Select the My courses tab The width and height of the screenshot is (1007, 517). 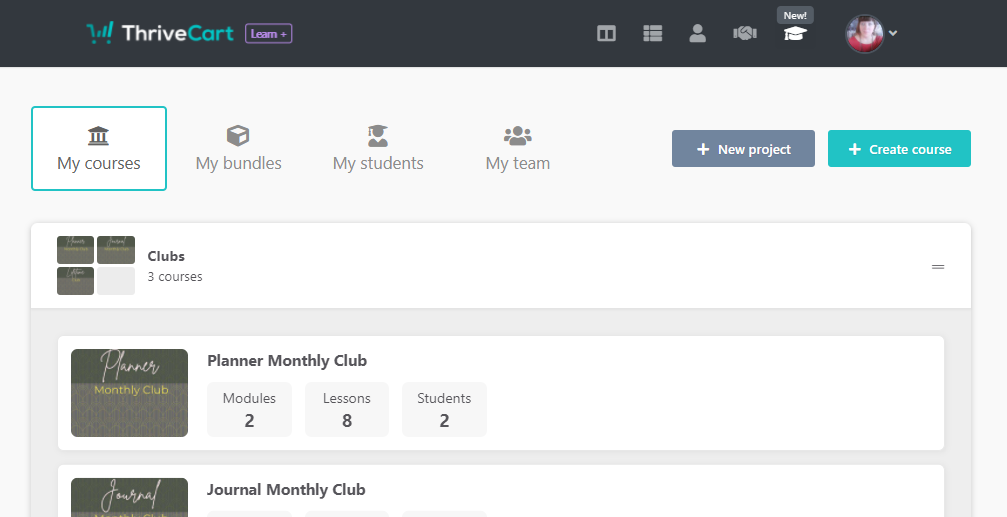(99, 148)
